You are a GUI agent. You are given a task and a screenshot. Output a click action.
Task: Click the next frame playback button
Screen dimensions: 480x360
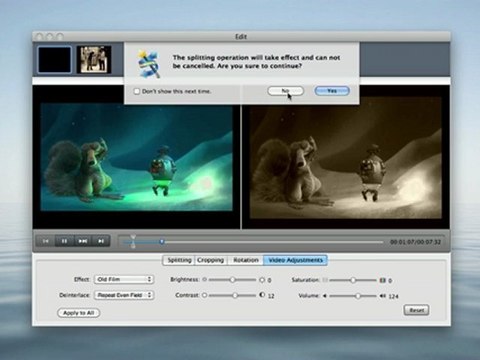pos(101,241)
